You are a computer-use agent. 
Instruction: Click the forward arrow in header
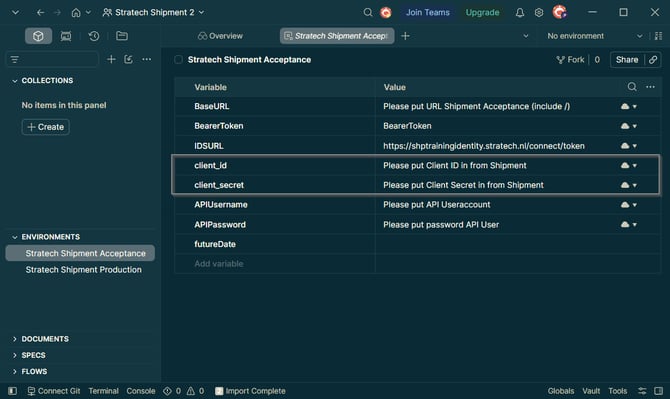pyautogui.click(x=57, y=12)
